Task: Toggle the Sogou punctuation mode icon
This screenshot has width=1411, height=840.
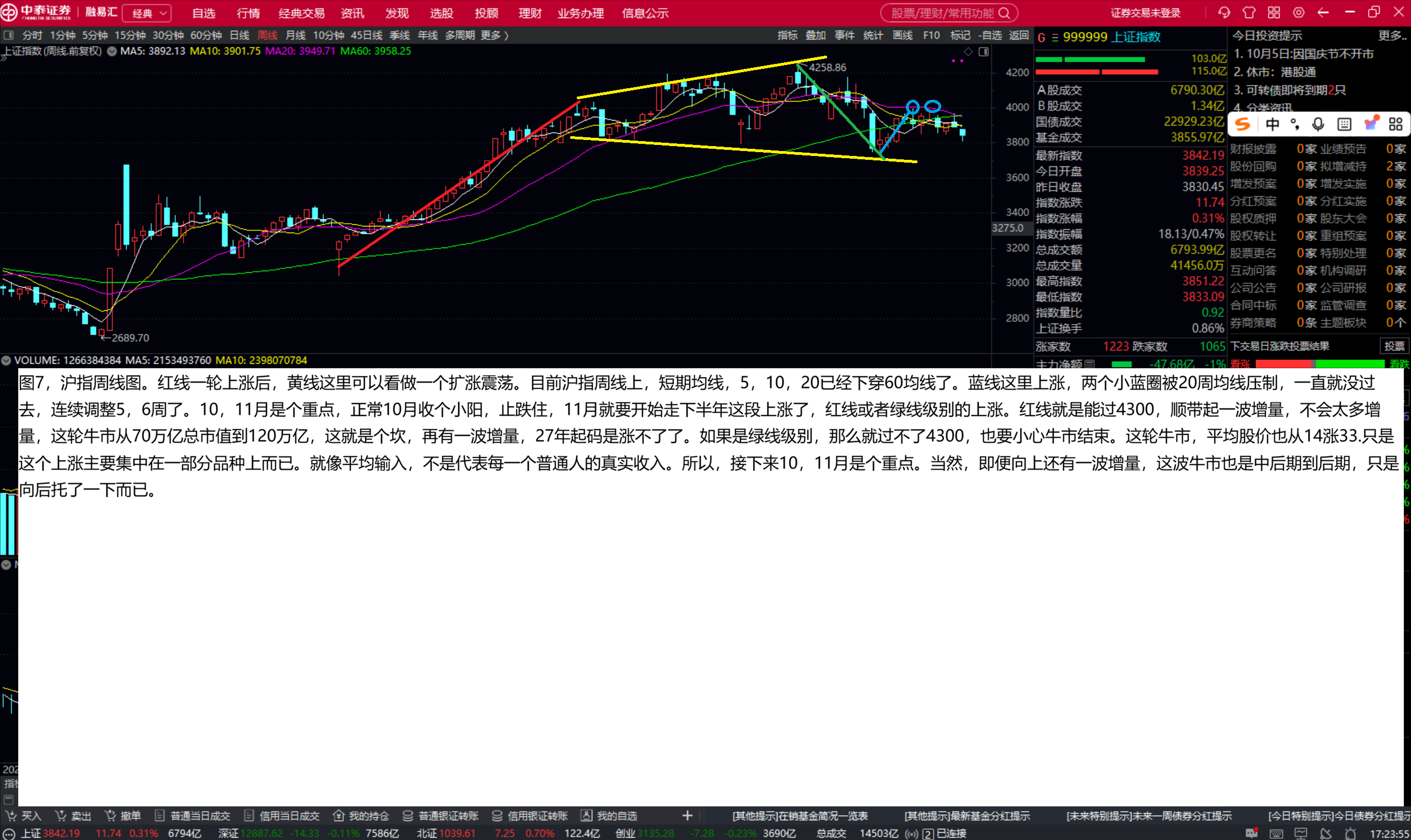Action: pyautogui.click(x=1295, y=125)
